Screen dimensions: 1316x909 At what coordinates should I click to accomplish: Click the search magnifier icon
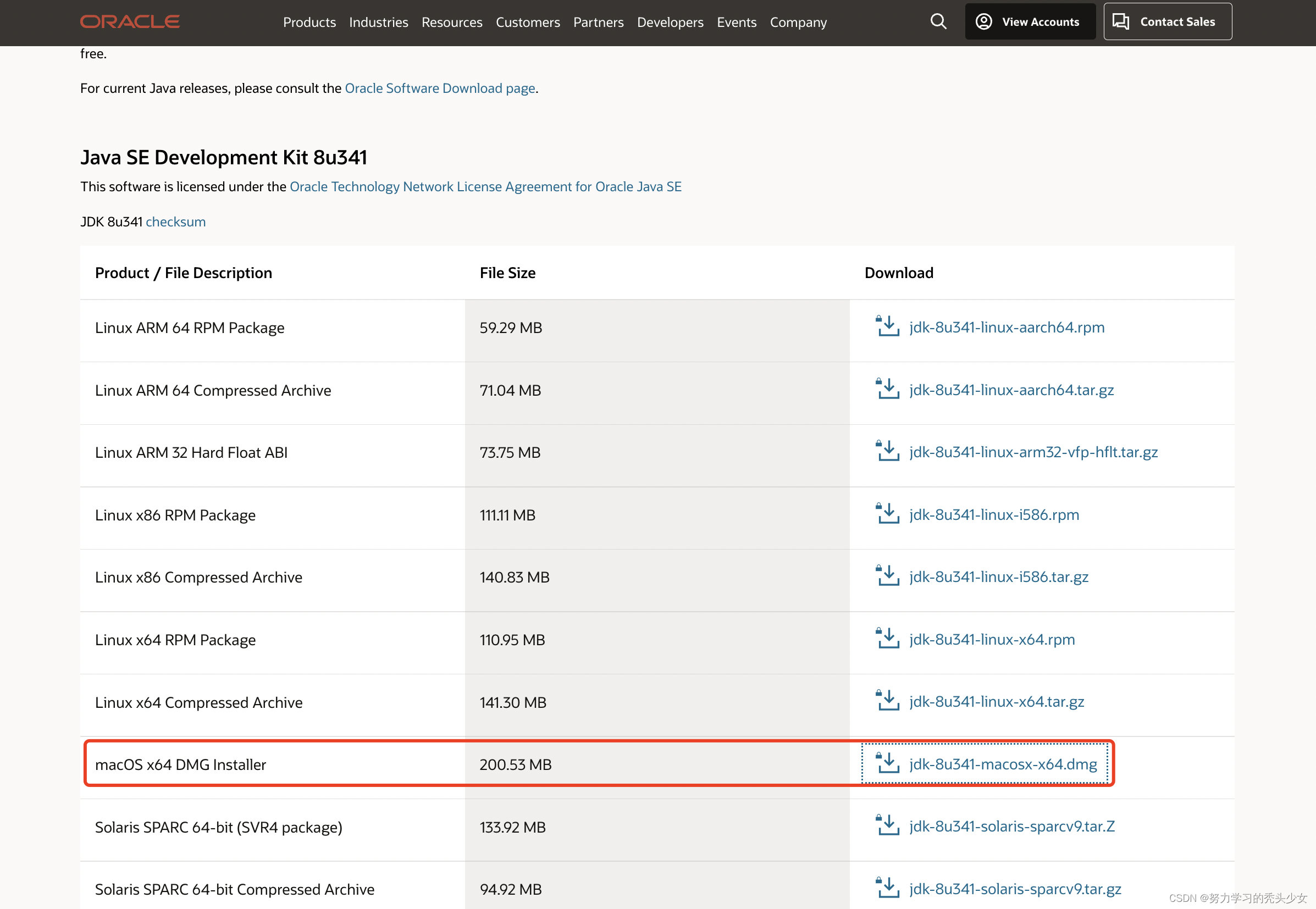pos(938,21)
